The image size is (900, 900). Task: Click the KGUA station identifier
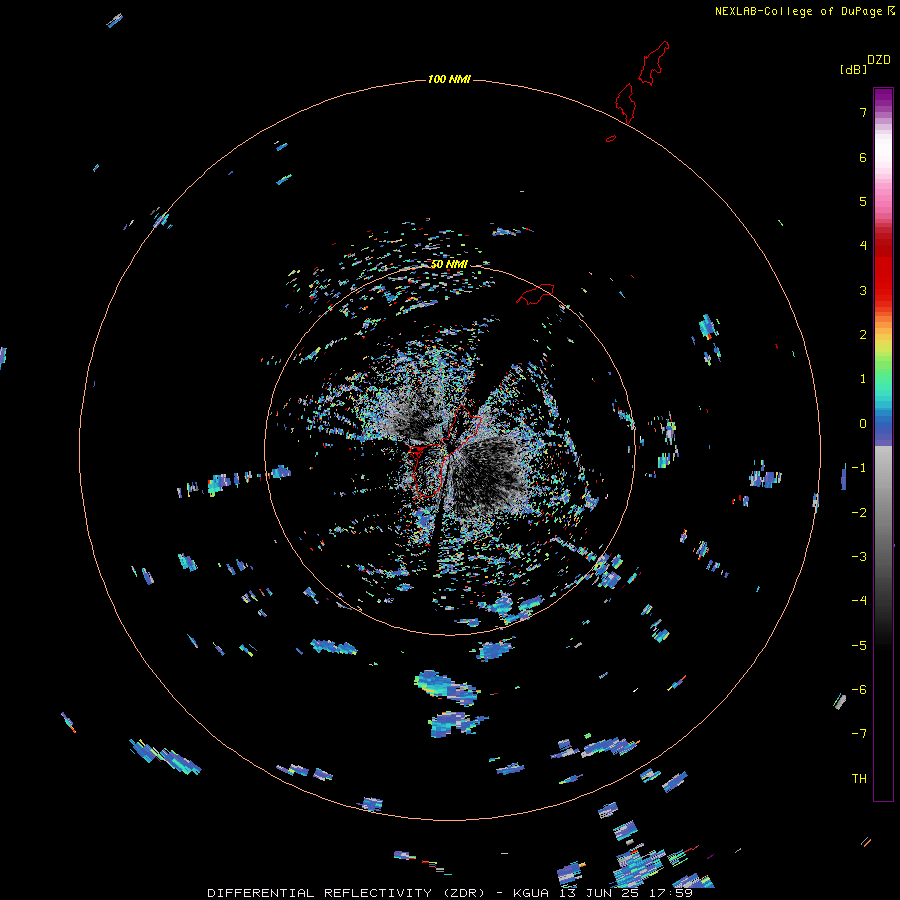[x=531, y=893]
